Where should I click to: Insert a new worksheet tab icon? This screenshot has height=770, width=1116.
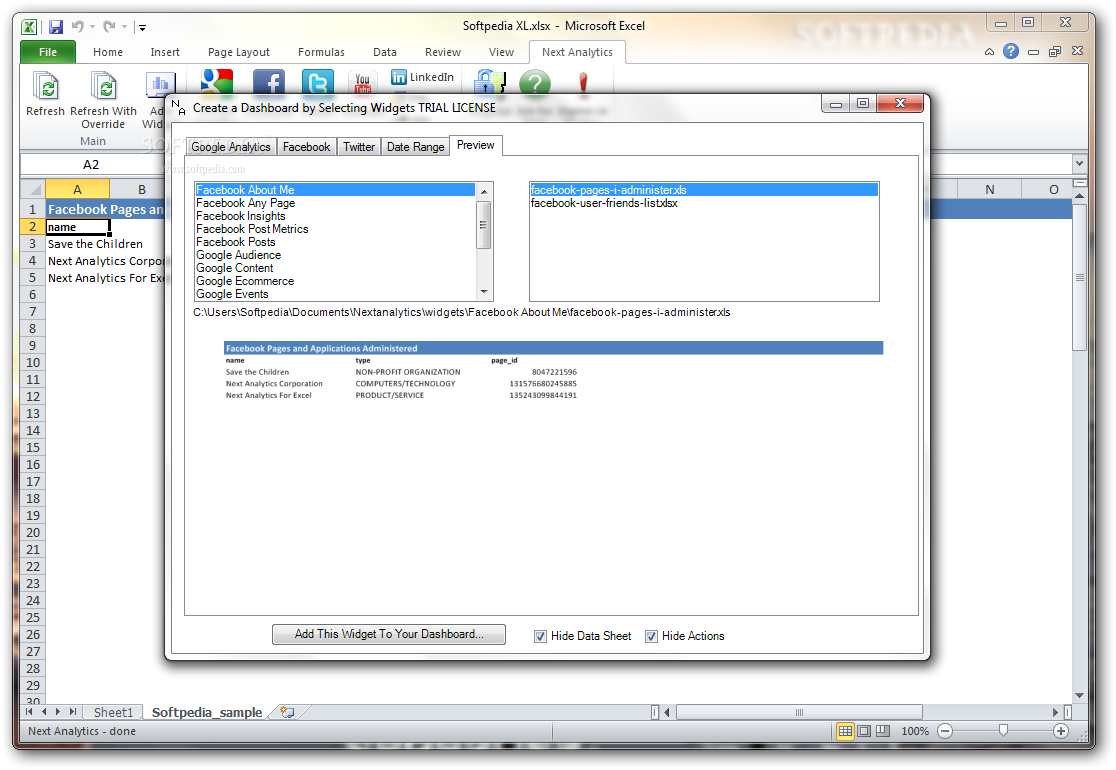pyautogui.click(x=288, y=712)
